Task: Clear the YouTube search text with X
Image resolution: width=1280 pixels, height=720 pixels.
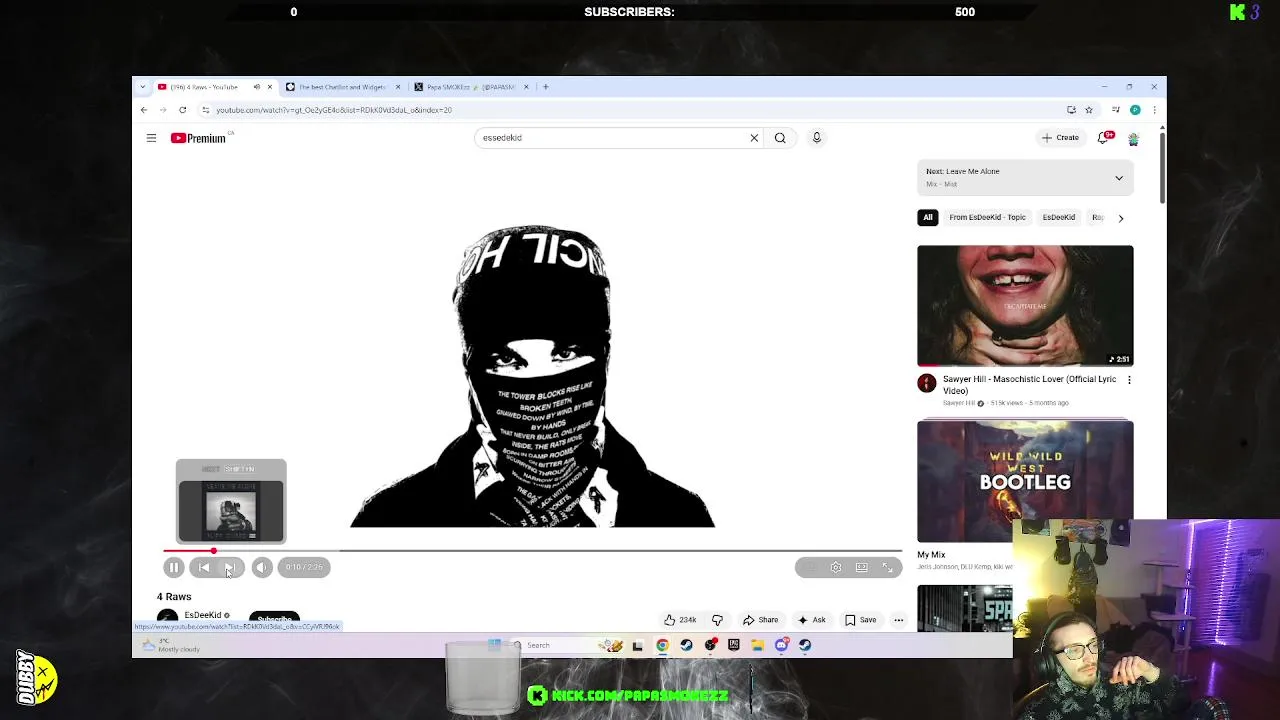Action: coord(754,138)
